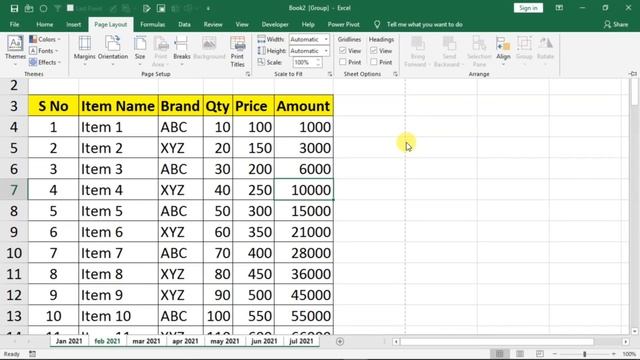Switch to the Power Pivot tab
The image size is (640, 360).
tap(343, 24)
